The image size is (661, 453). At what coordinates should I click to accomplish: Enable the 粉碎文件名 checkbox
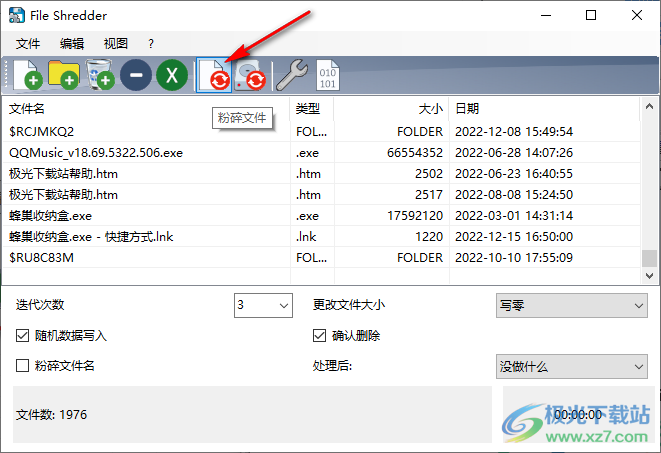coord(22,365)
